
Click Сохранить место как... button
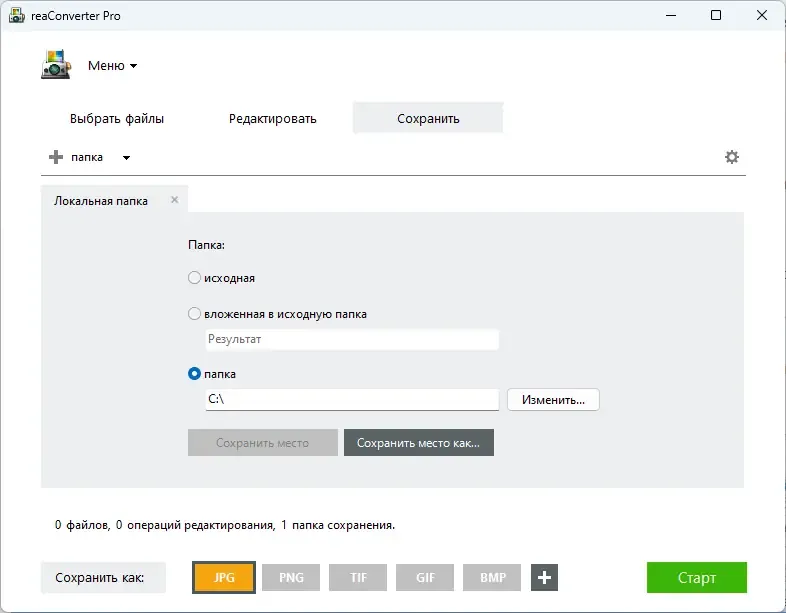[419, 443]
